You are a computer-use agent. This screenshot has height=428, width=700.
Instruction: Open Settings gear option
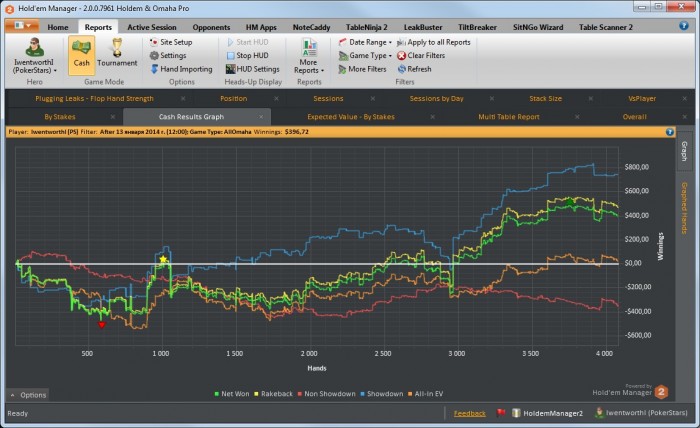pos(168,55)
